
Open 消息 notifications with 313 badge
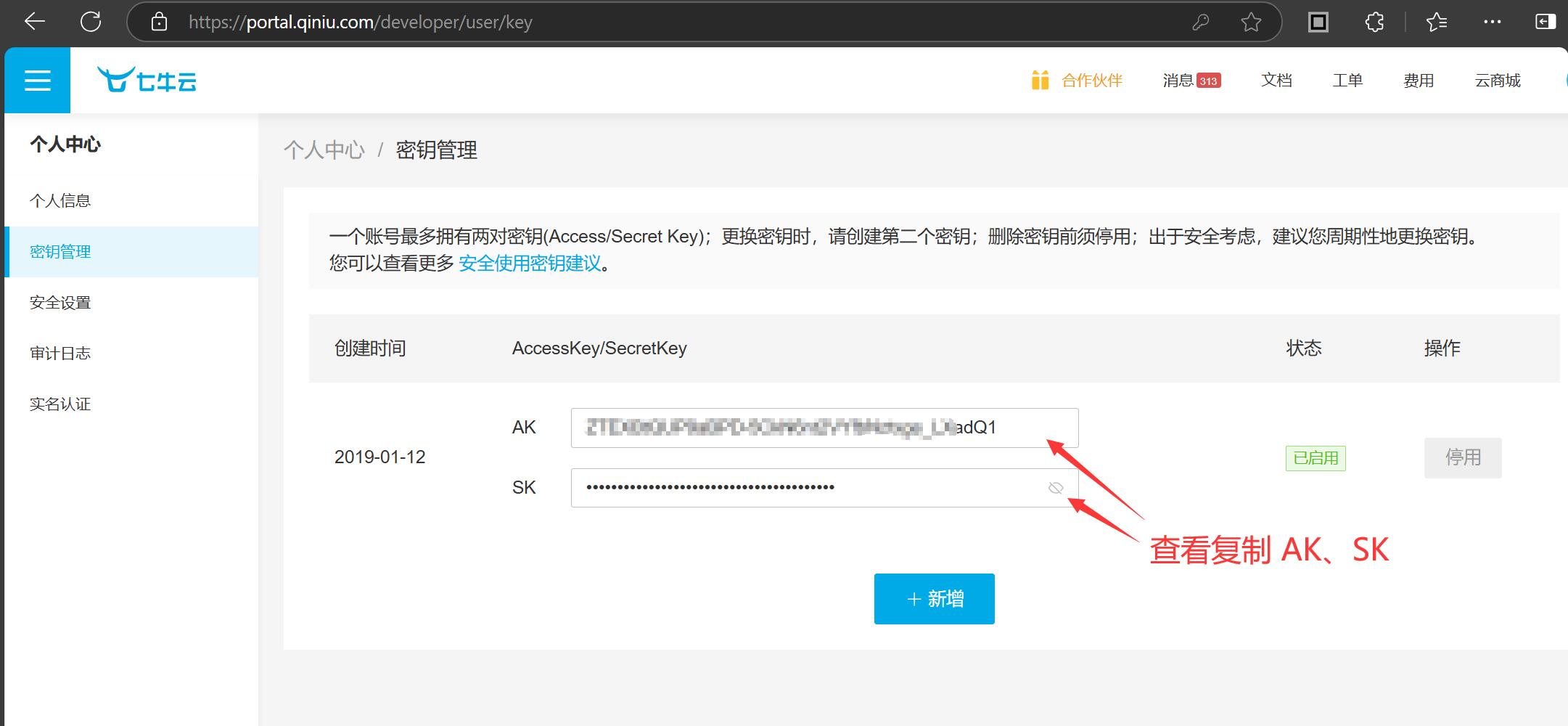[1191, 81]
